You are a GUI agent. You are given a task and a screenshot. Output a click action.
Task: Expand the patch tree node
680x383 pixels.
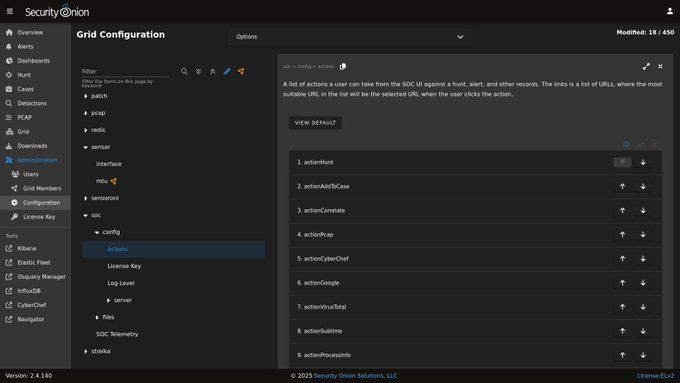point(85,96)
